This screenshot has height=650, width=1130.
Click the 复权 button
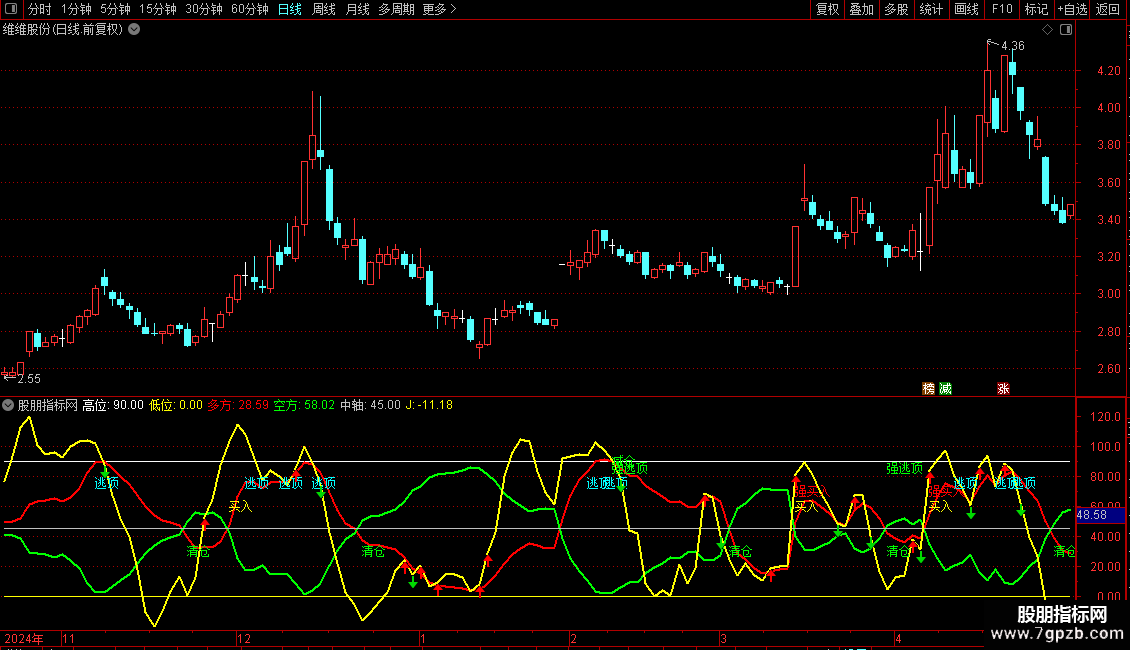[828, 10]
